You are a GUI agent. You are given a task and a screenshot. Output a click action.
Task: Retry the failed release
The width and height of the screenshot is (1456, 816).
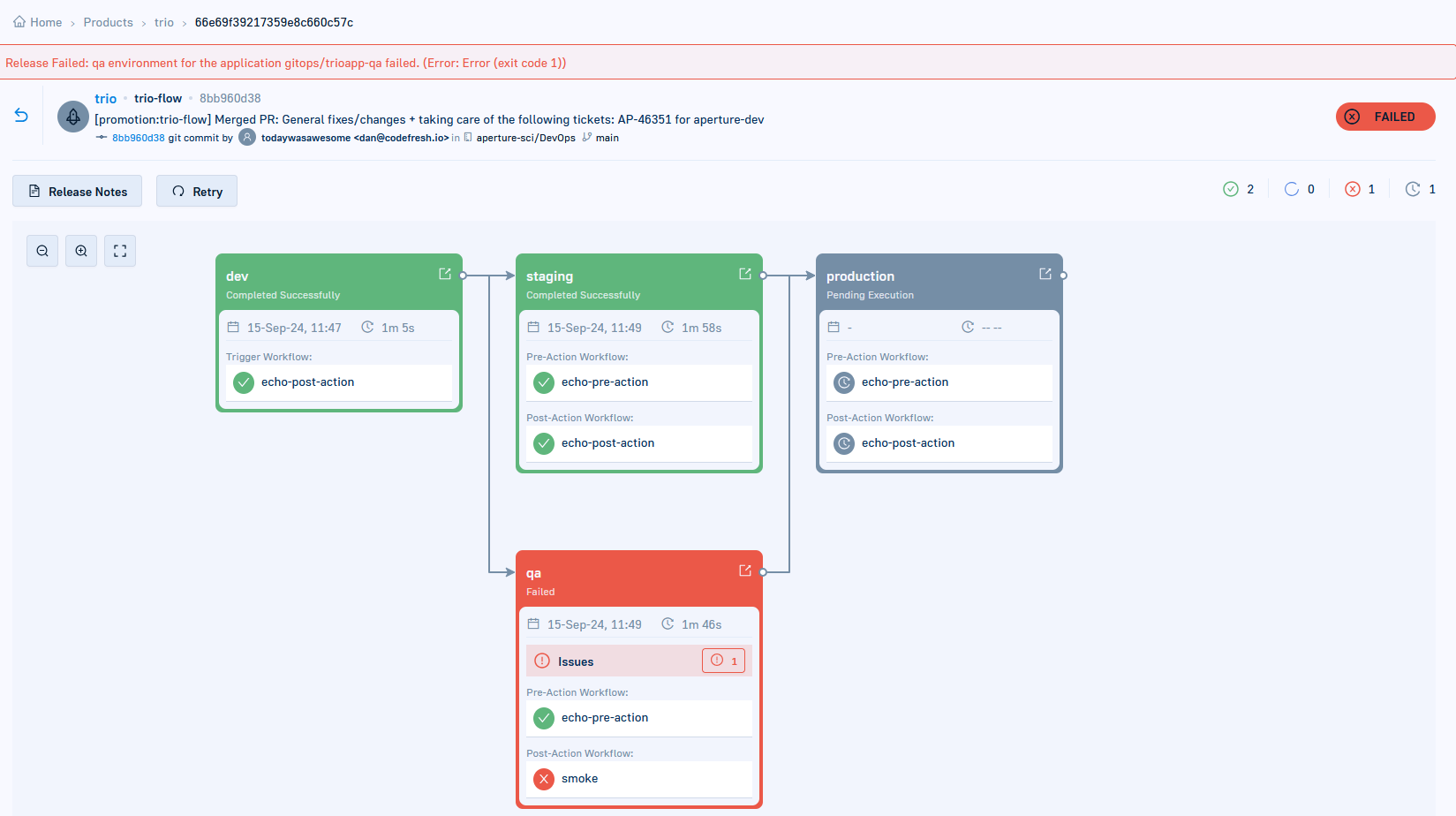click(x=196, y=191)
